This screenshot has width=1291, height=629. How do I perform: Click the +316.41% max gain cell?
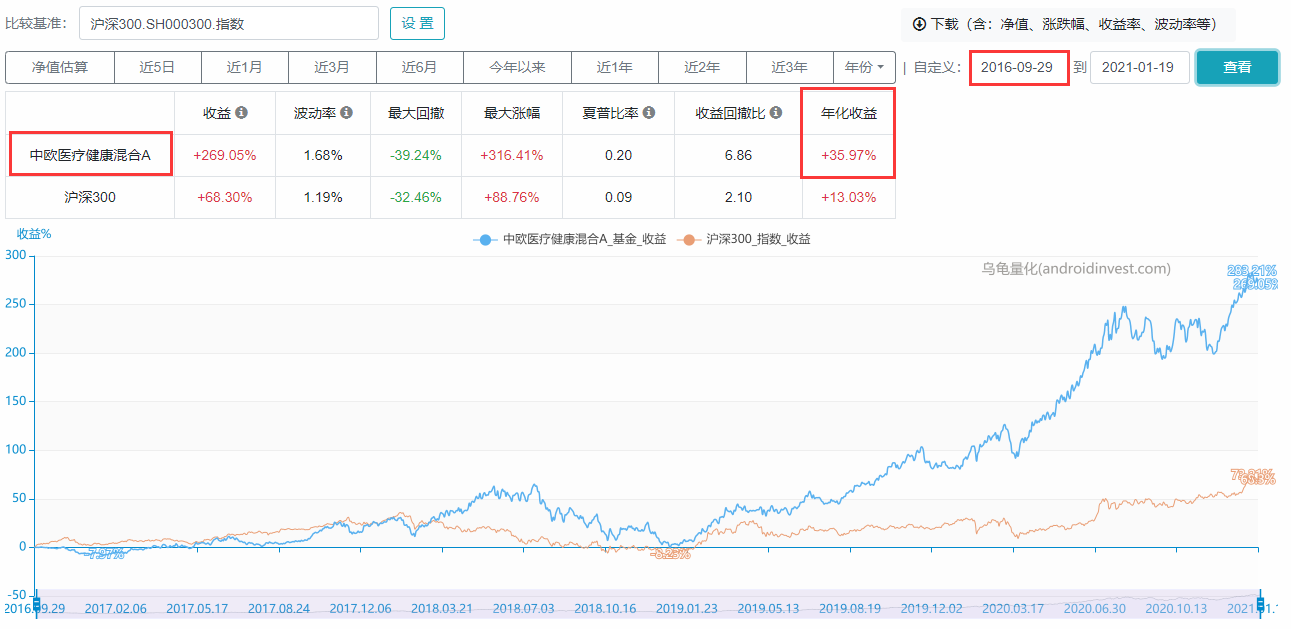coord(512,155)
